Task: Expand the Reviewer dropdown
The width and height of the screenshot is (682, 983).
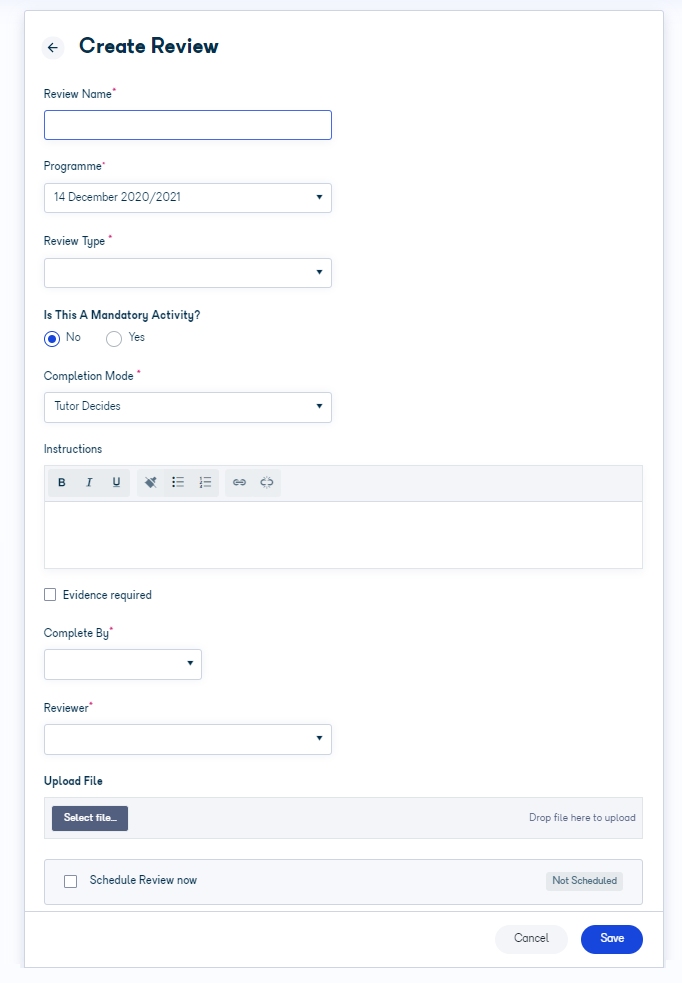Action: [187, 739]
